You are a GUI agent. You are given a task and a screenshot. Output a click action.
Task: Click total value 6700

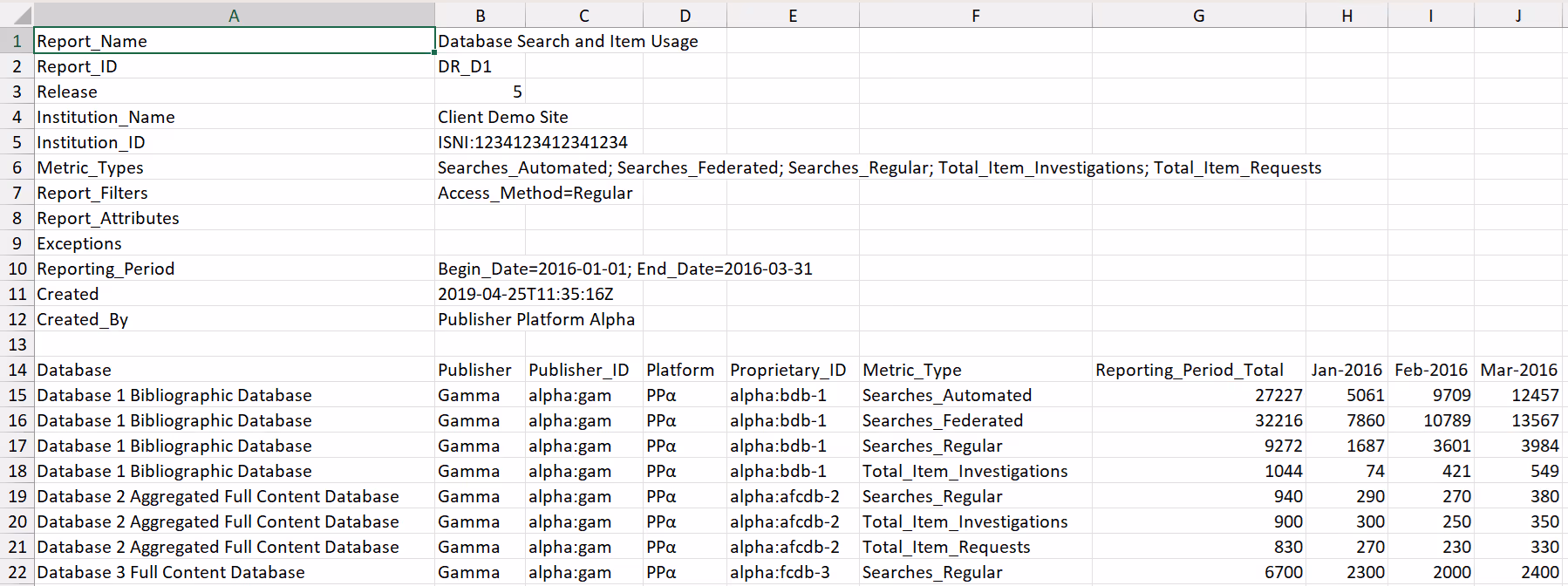(x=1198, y=572)
